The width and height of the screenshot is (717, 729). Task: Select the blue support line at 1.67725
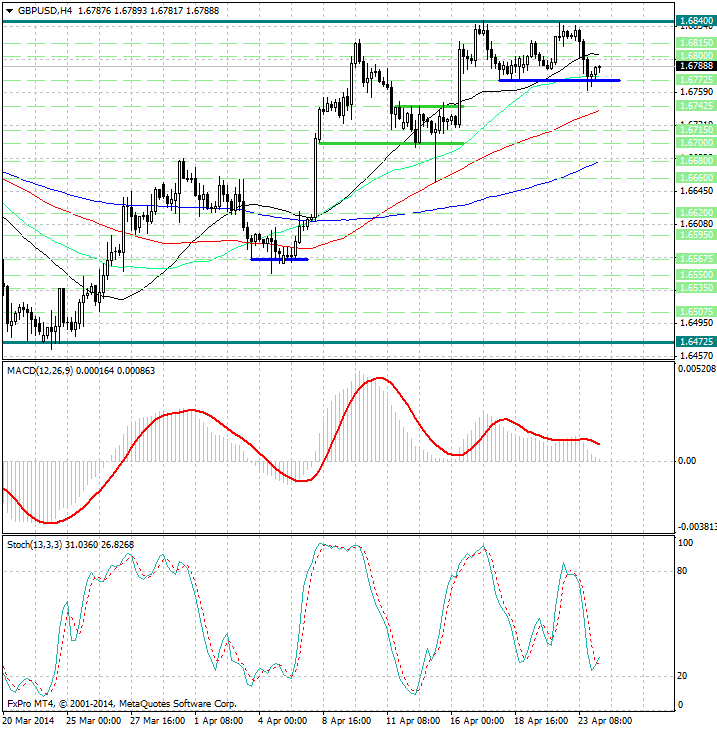pyautogui.click(x=559, y=80)
